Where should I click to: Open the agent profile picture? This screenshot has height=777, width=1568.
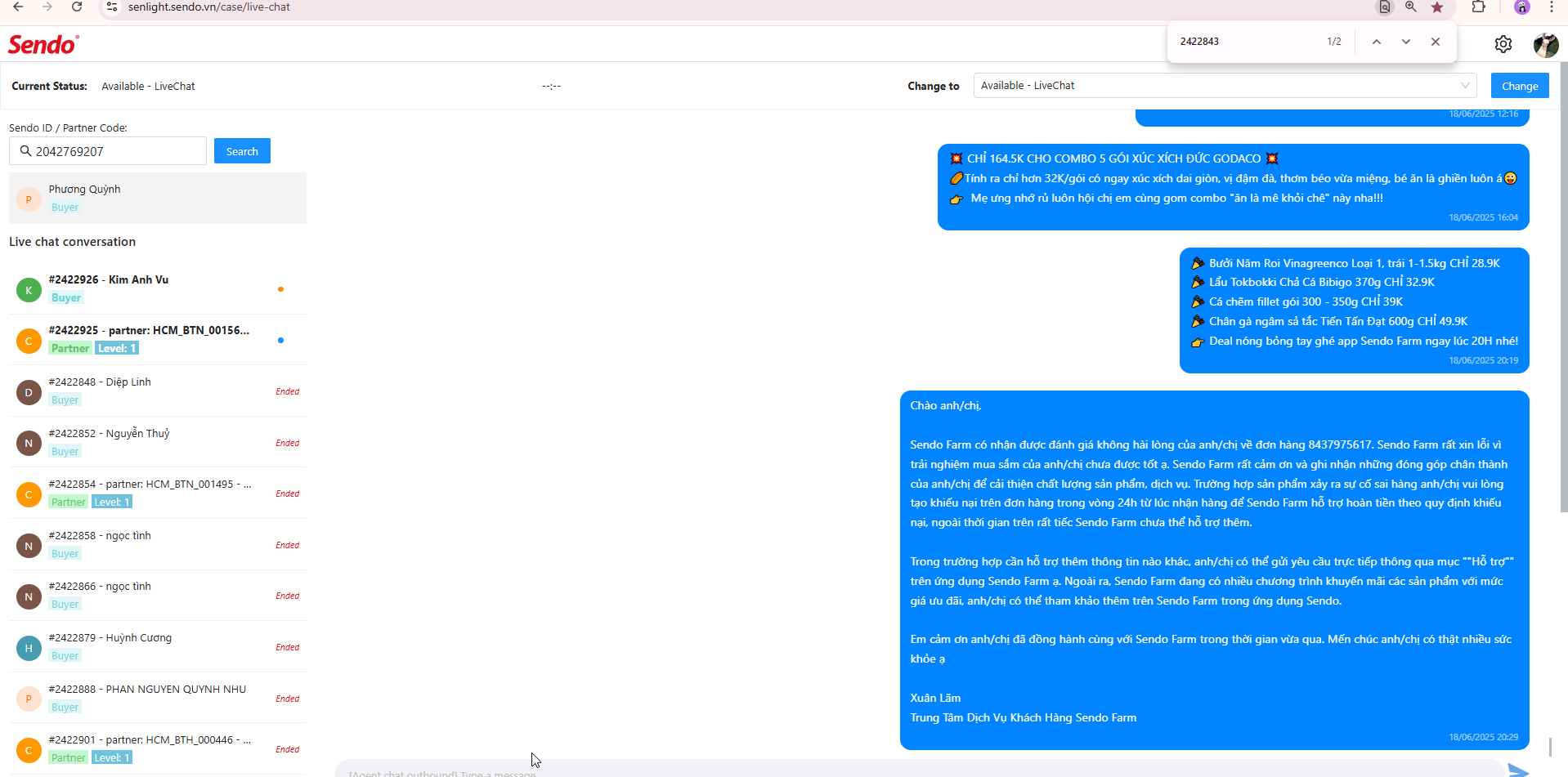tap(1545, 45)
